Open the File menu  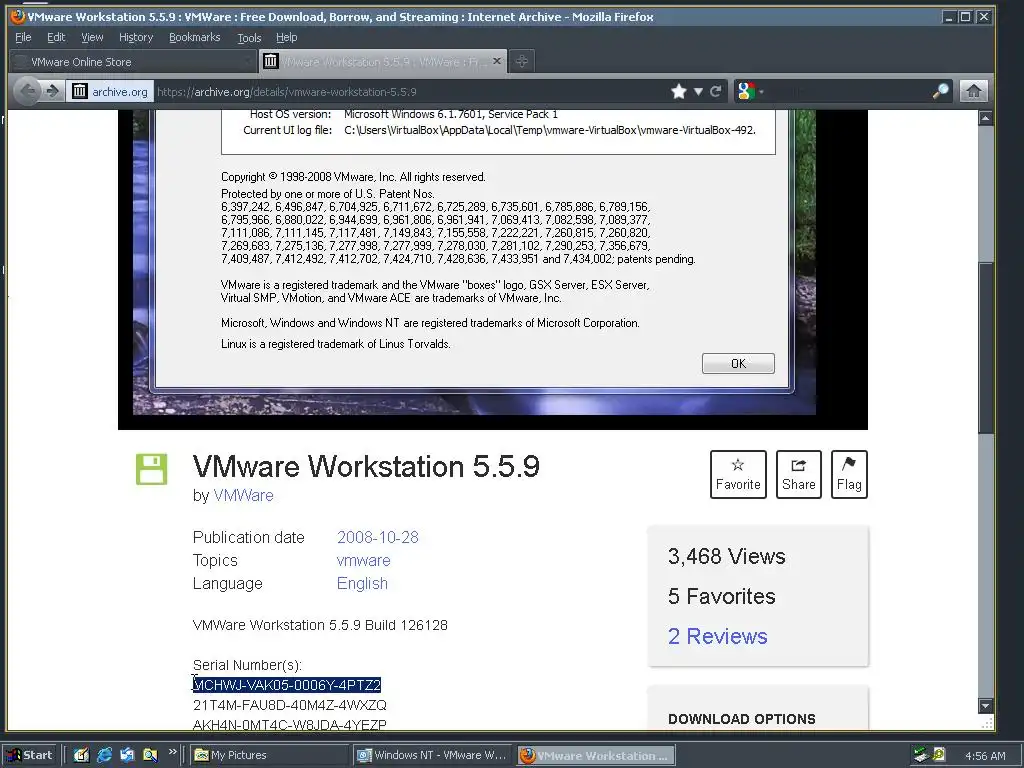tap(23, 37)
